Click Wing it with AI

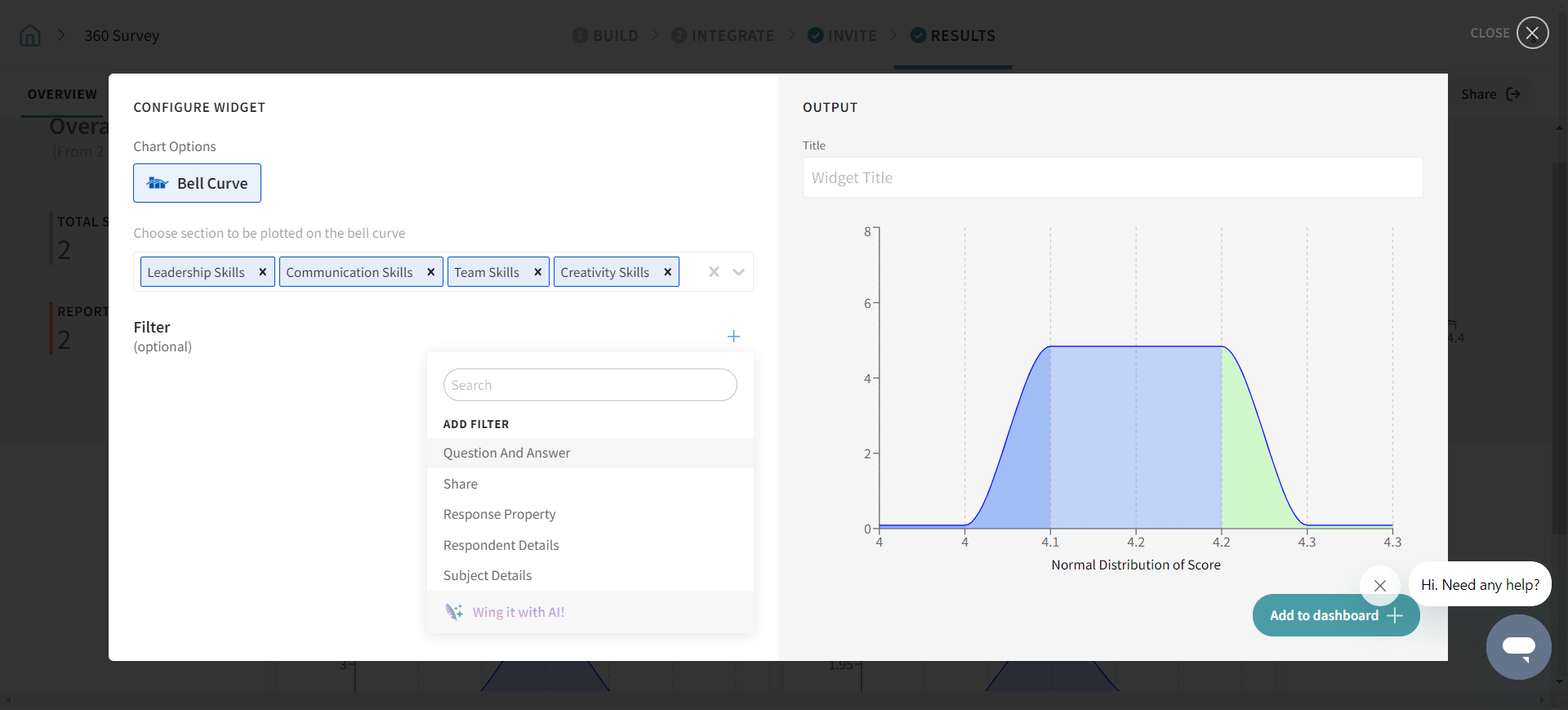pyautogui.click(x=518, y=612)
